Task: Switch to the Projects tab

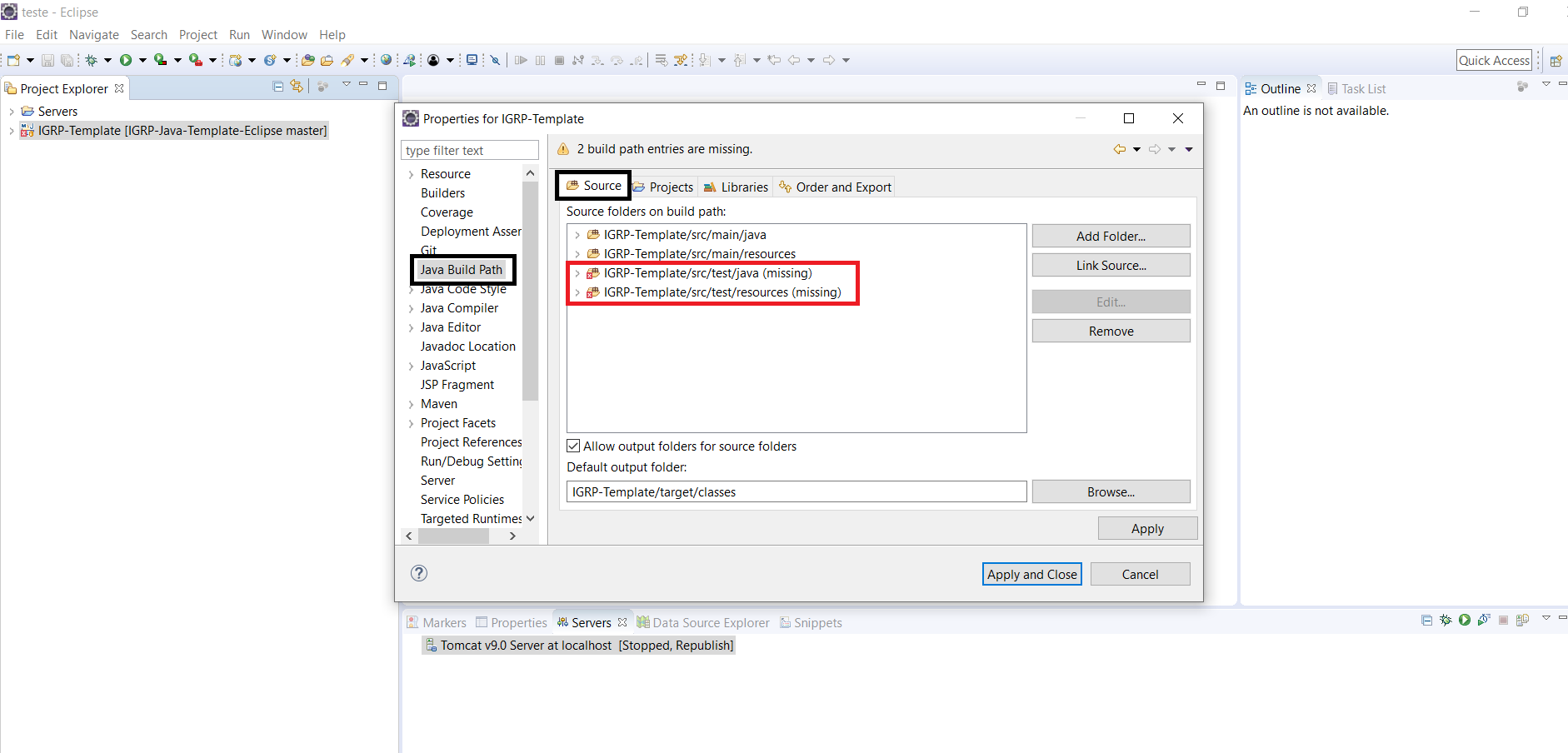Action: [664, 187]
